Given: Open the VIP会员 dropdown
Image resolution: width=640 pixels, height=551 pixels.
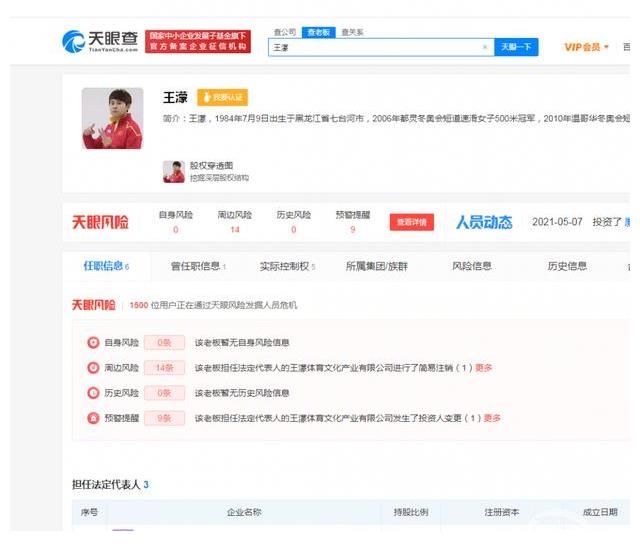Looking at the screenshot, I should (x=586, y=47).
